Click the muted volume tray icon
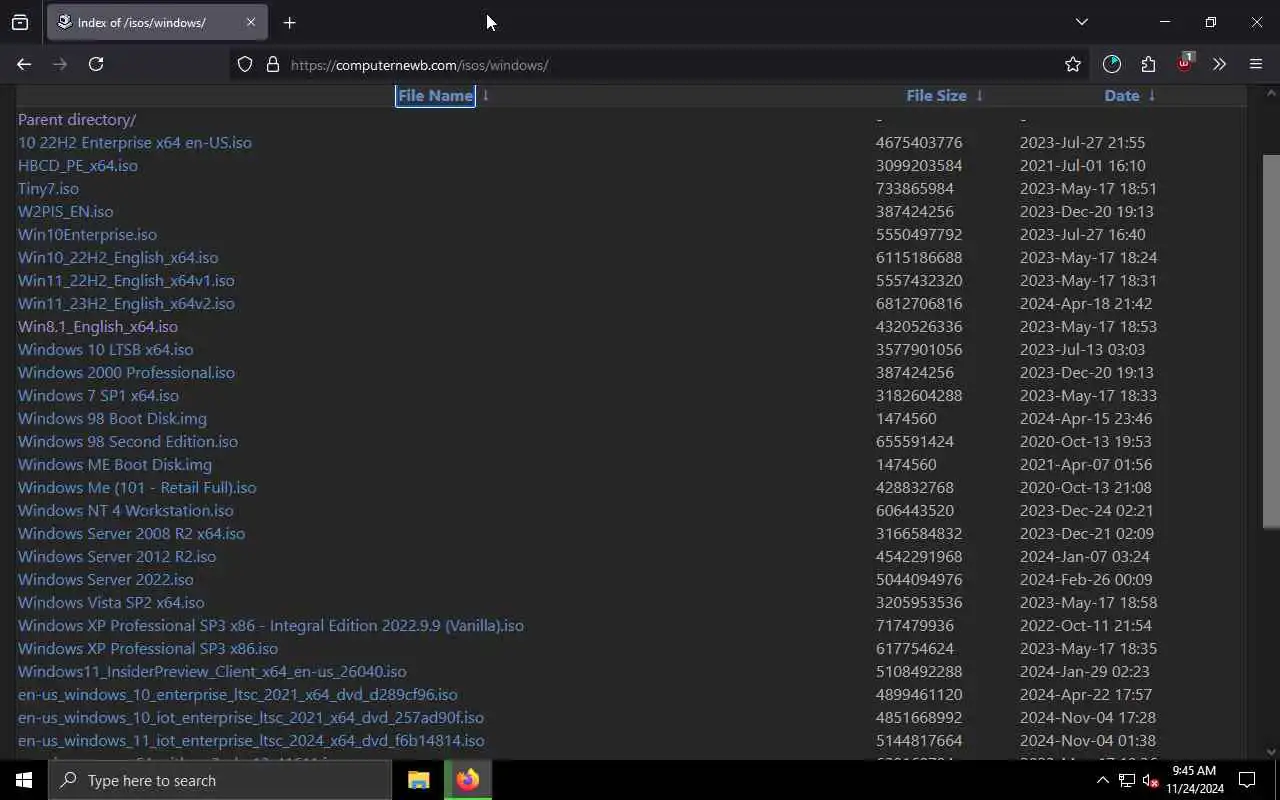The height and width of the screenshot is (800, 1280). [1150, 781]
